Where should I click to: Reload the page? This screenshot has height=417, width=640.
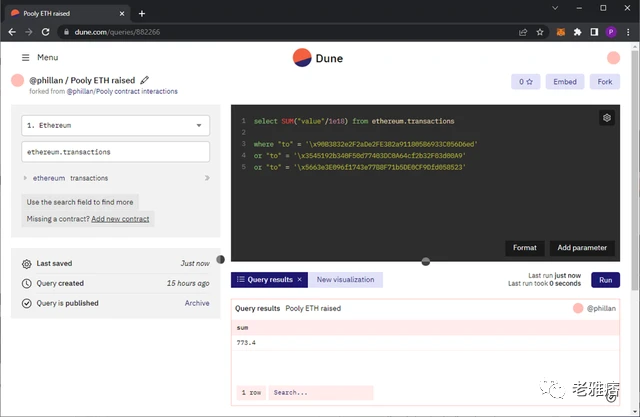(45, 32)
